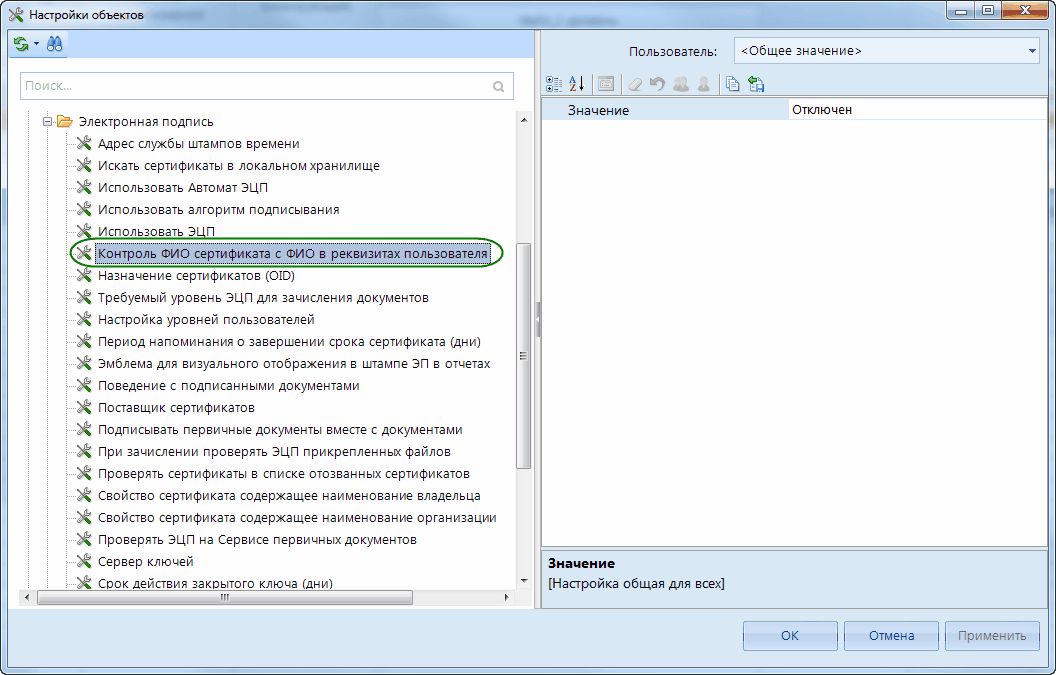Viewport: 1056px width, 675px height.
Task: Click the green refresh icon
Action: tap(21, 45)
